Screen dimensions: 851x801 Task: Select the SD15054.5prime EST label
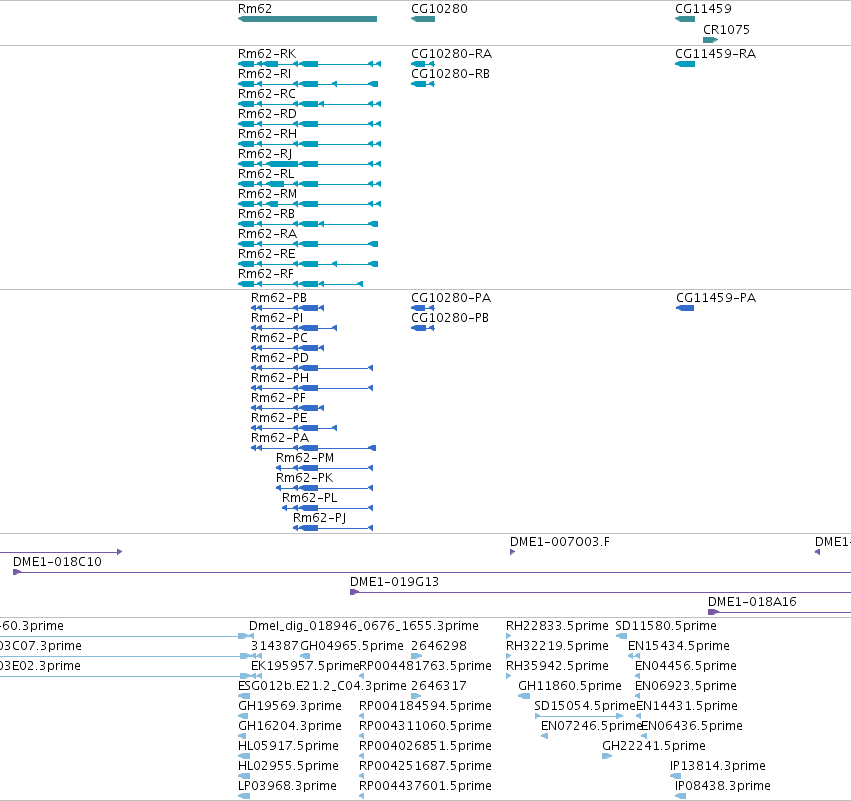pyautogui.click(x=585, y=706)
